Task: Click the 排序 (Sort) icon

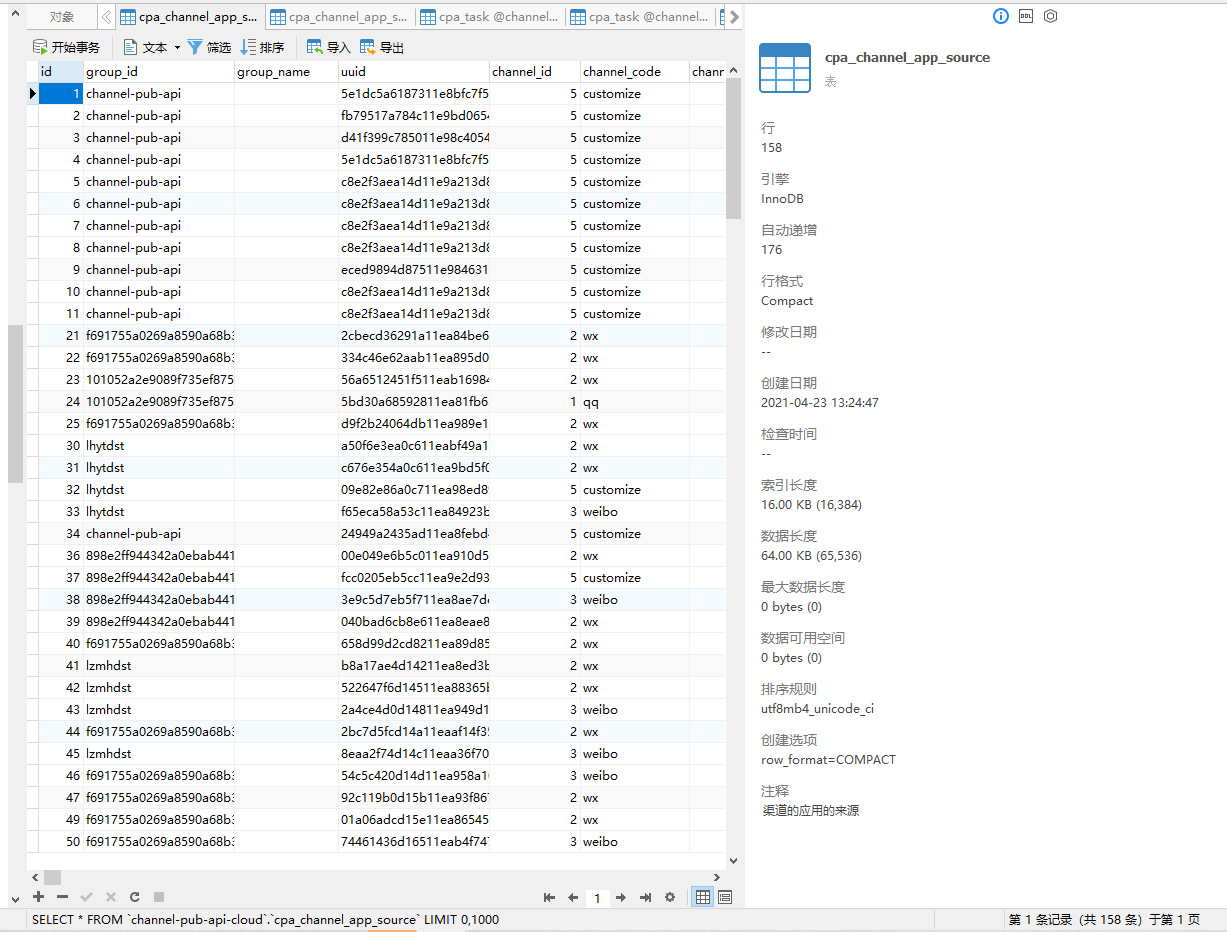Action: (x=248, y=47)
